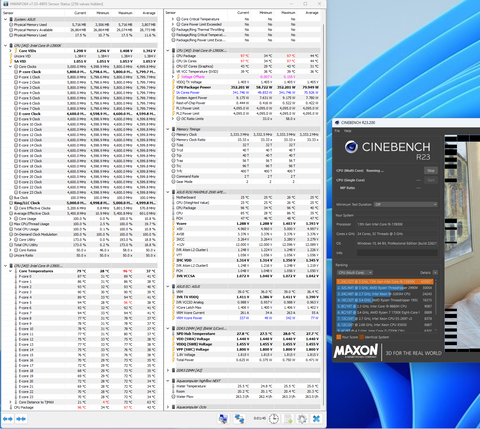The height and width of the screenshot is (429, 480).
Task: Click the Current column header in left pane
Action: [x=80, y=13]
